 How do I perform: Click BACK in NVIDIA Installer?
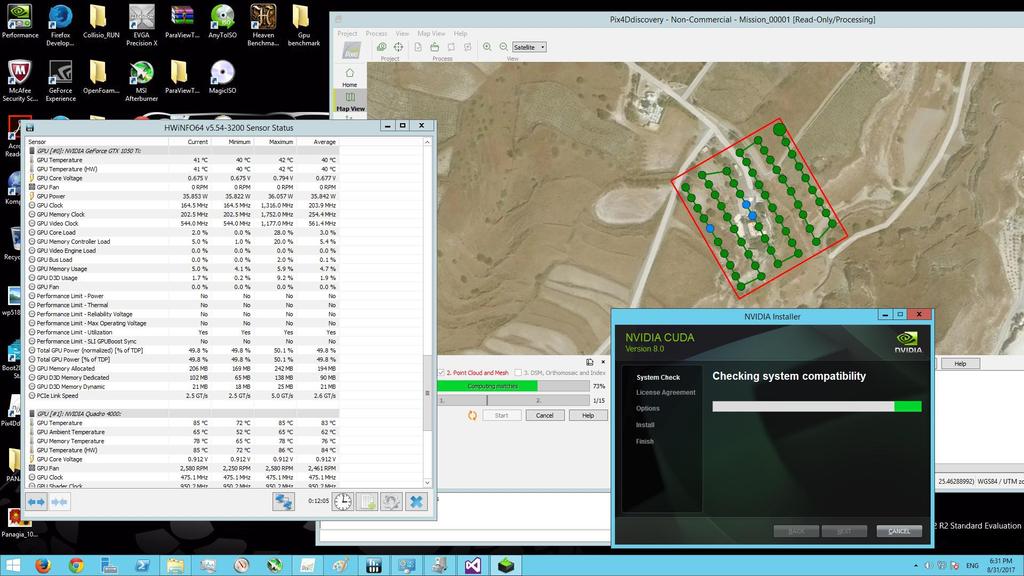(796, 531)
